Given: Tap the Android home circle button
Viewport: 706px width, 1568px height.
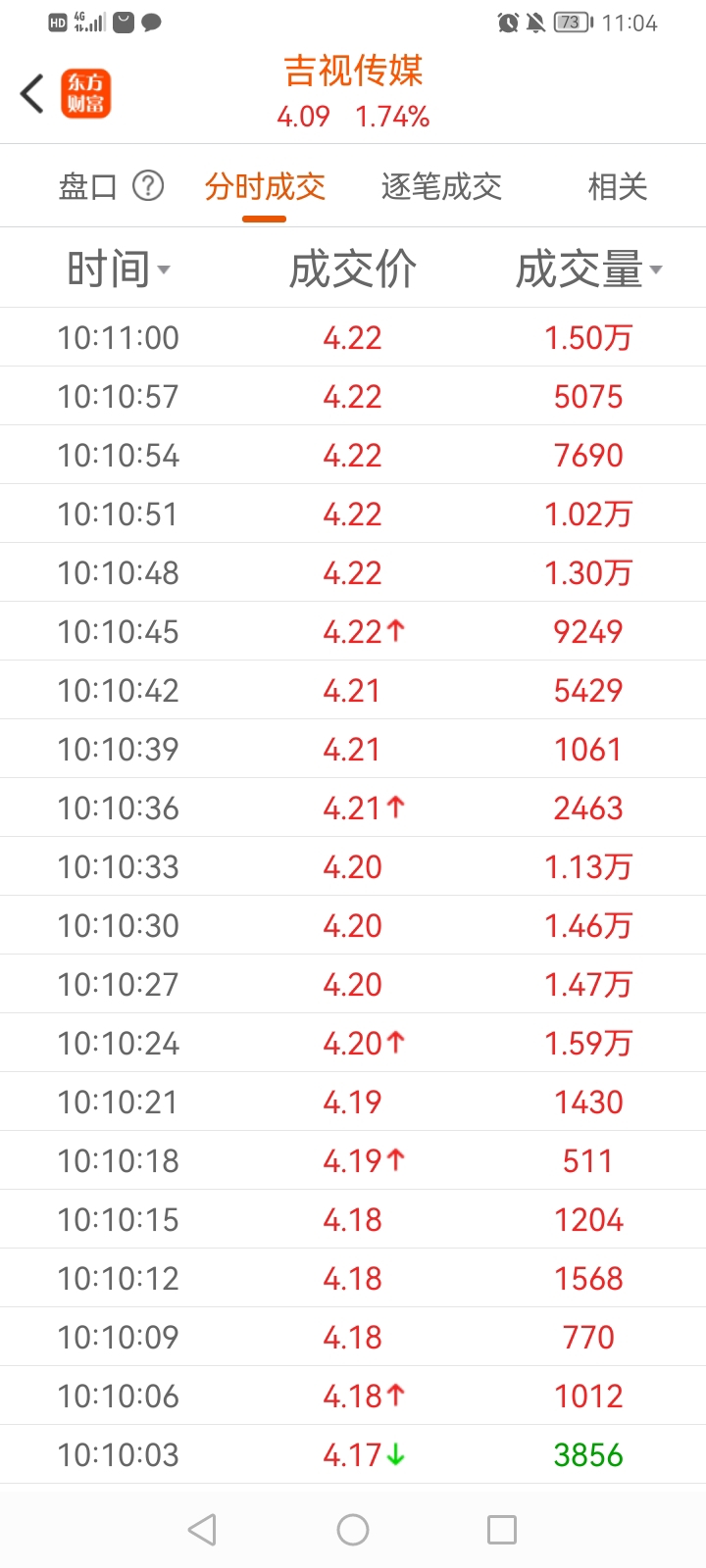Looking at the screenshot, I should (353, 1530).
